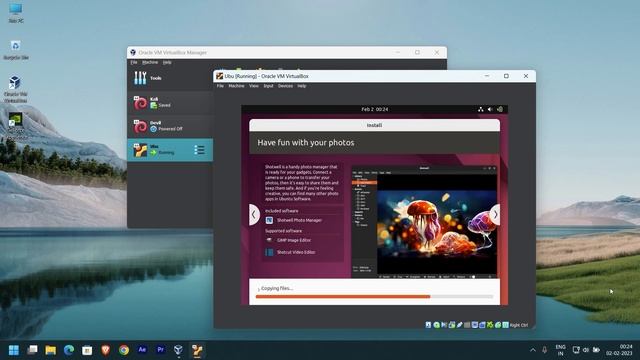
Task: Click the Right Ctrl host key label
Action: (519, 325)
